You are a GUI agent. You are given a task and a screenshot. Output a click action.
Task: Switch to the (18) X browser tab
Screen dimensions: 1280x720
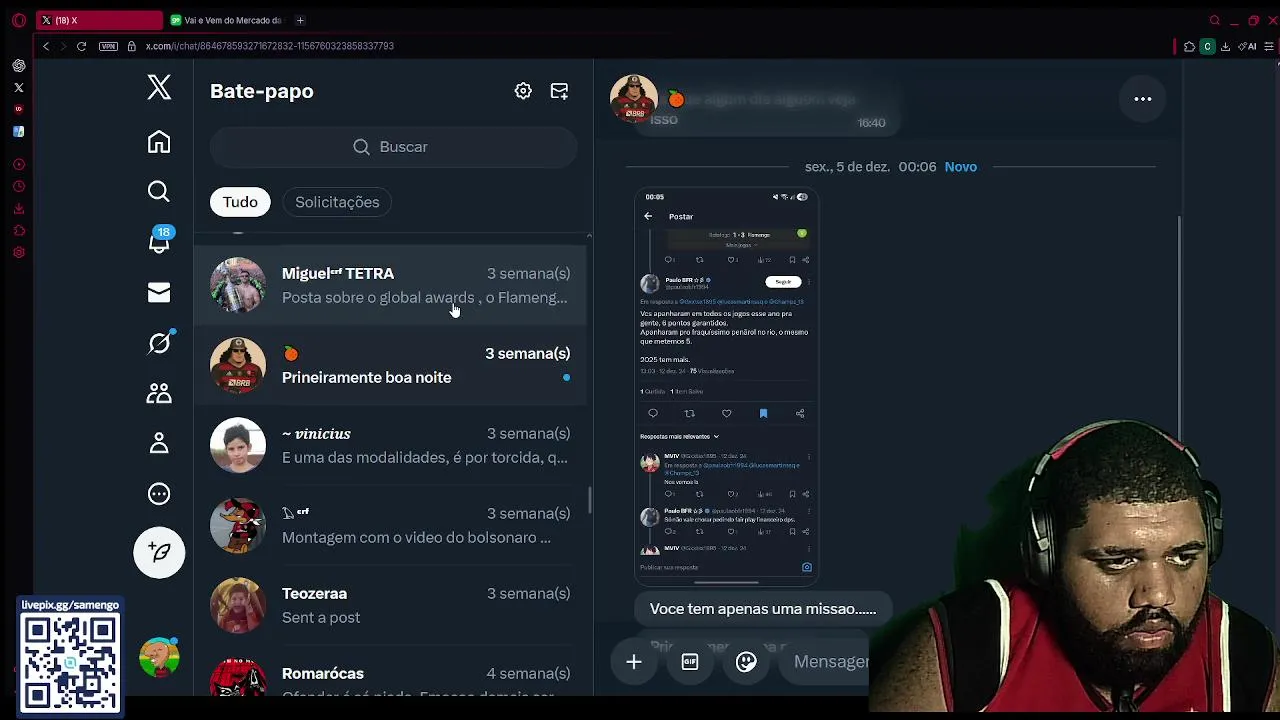(x=98, y=20)
